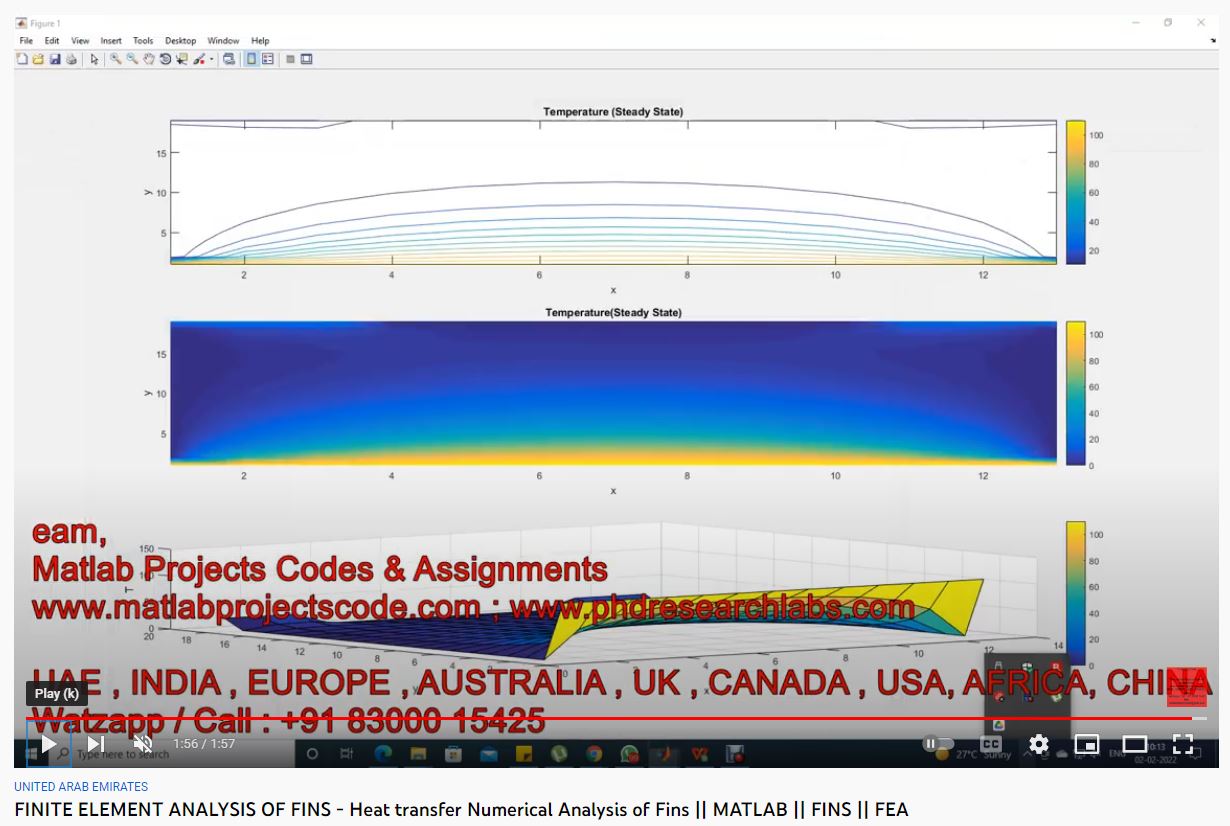1230x826 pixels.
Task: Click the Print Figure icon
Action: pos(71,59)
